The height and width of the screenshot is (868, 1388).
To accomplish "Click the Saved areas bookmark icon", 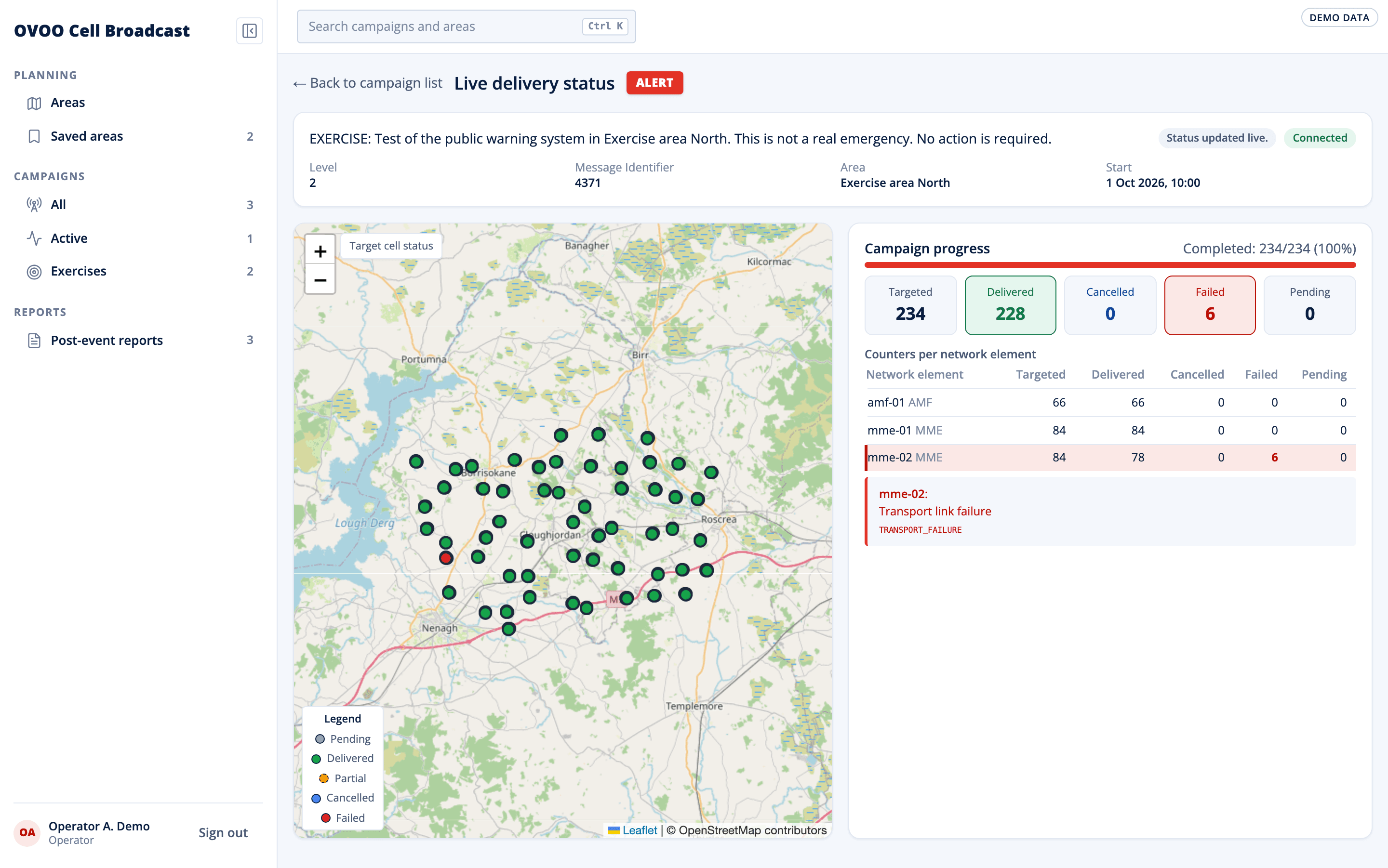I will pos(34,137).
